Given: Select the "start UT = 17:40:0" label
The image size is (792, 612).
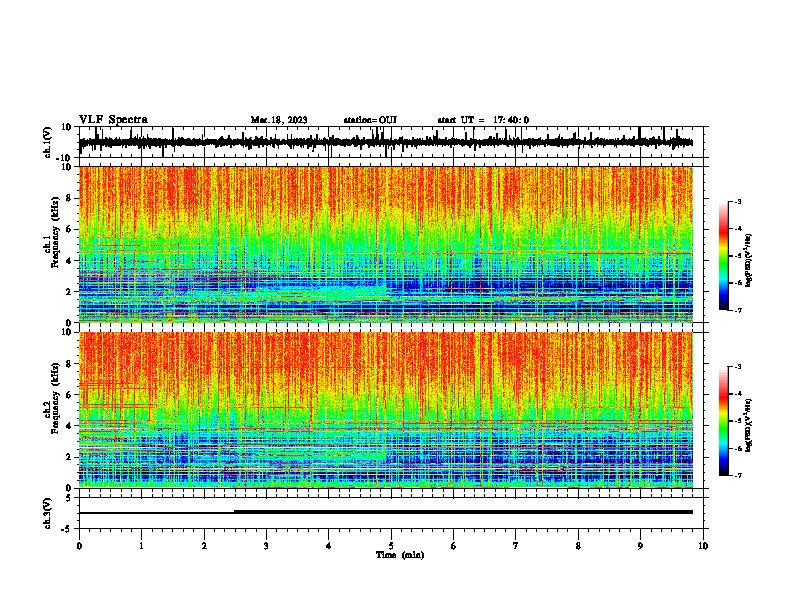Looking at the screenshot, I should (483, 120).
